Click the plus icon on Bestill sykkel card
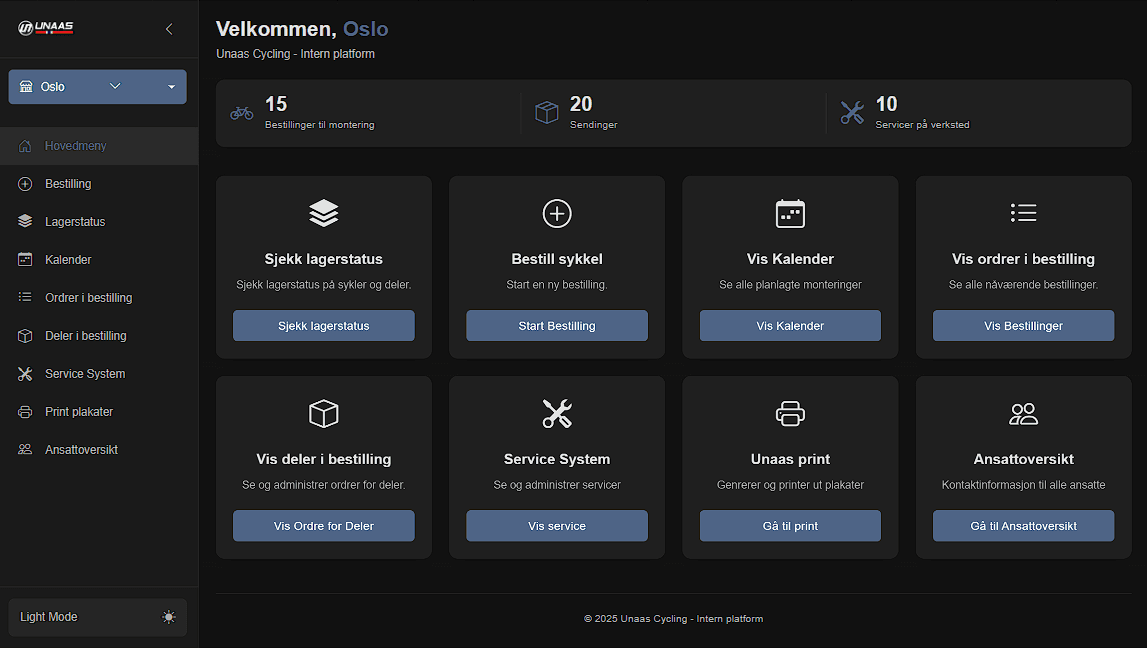The image size is (1147, 648). [557, 214]
